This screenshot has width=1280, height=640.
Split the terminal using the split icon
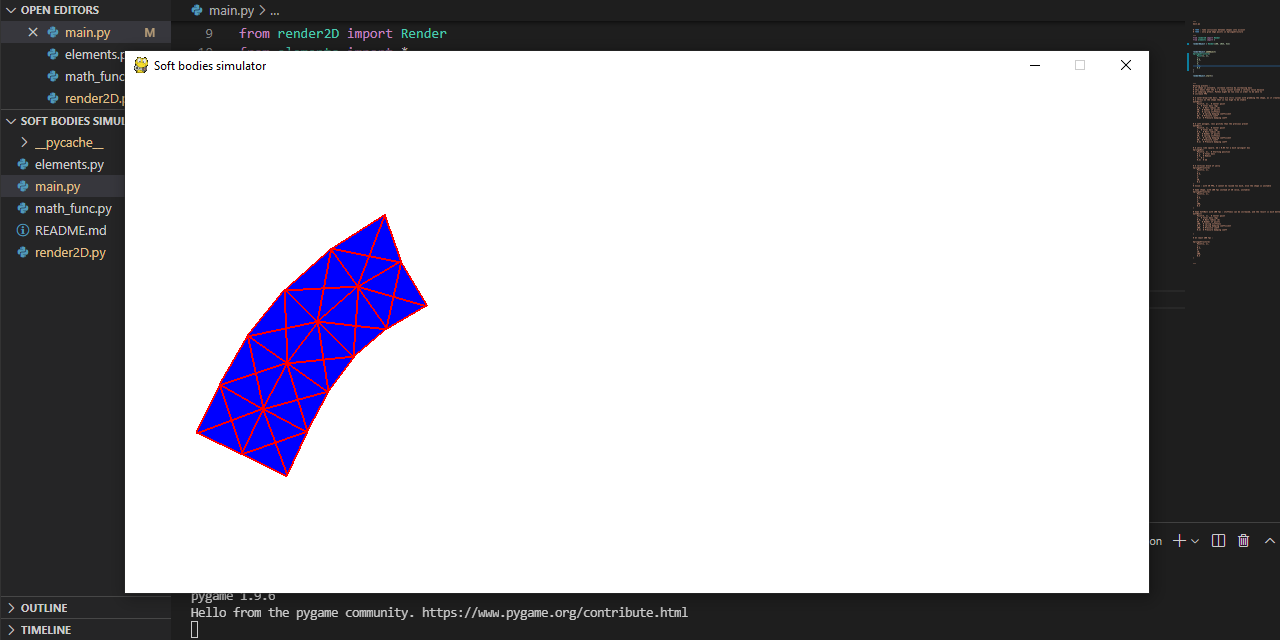click(x=1218, y=540)
